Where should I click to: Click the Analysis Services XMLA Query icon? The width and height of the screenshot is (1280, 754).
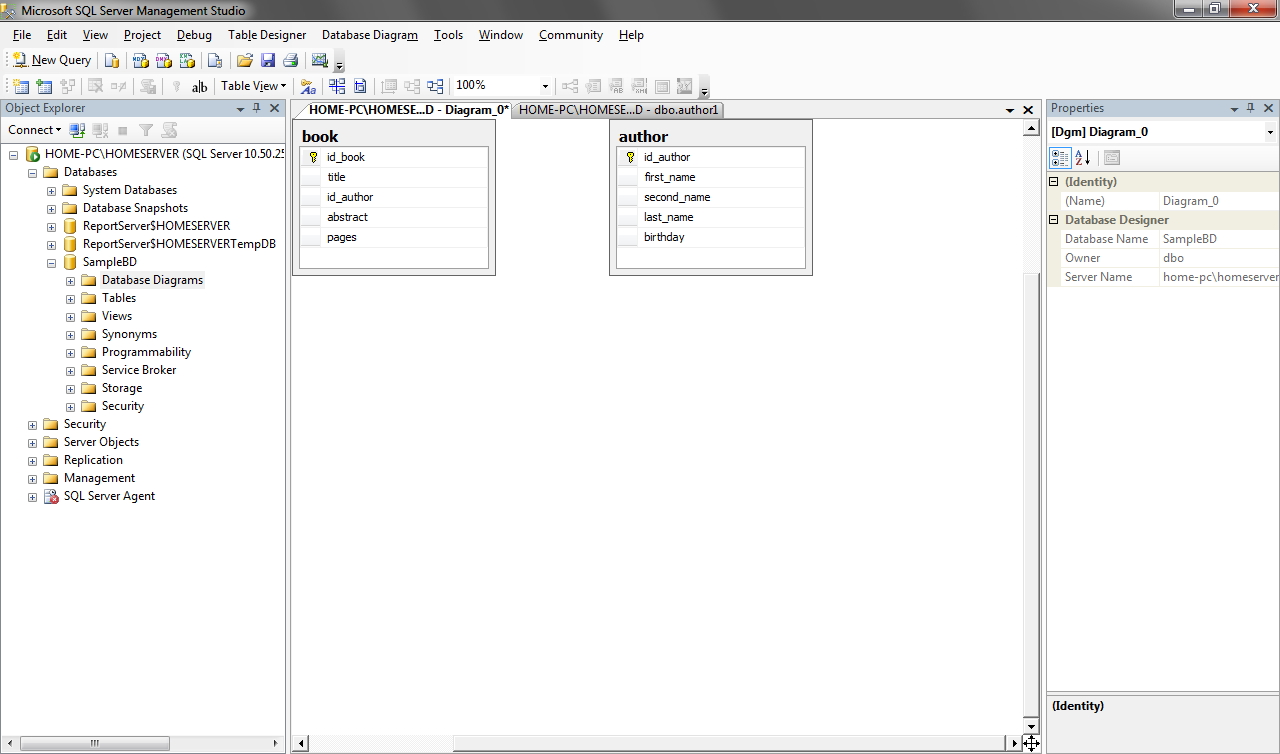(186, 60)
